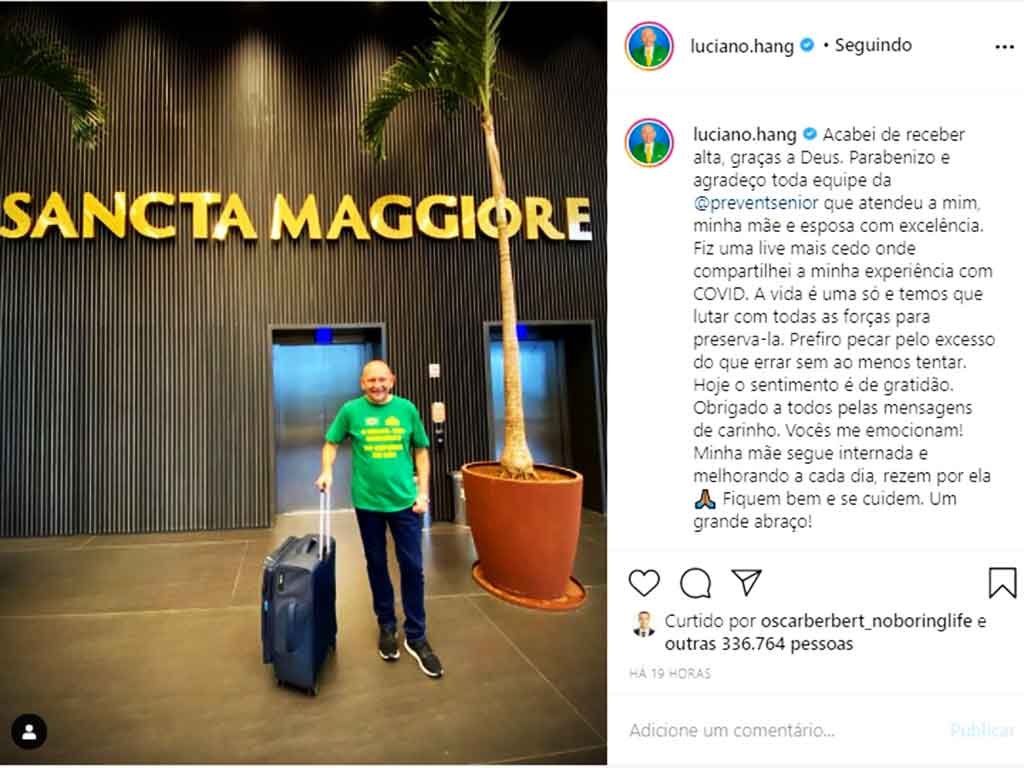Click the profile avatar beside the caption
1024x768 pixels.
click(x=649, y=142)
